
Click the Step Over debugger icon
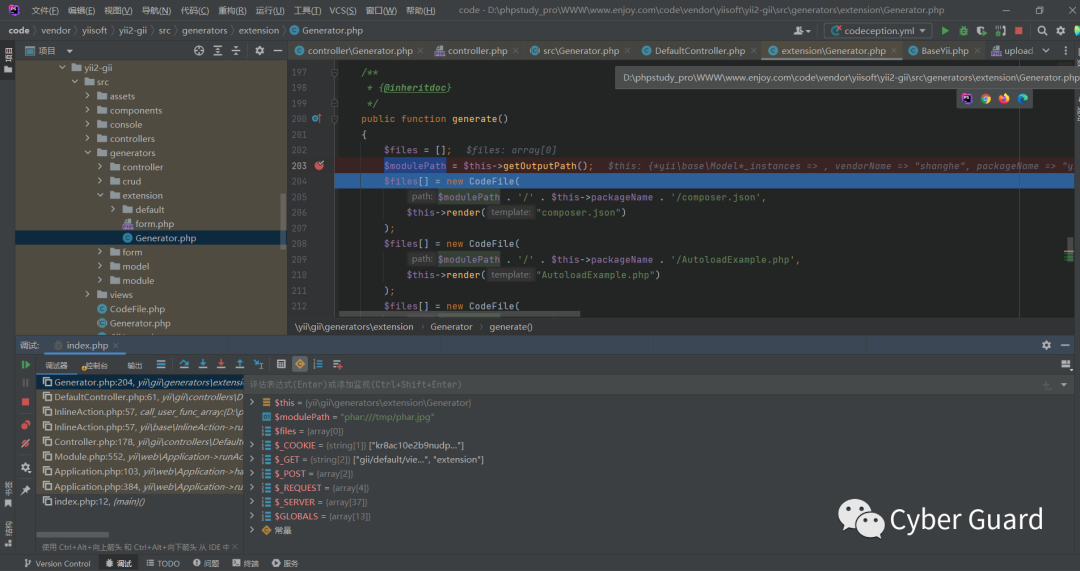[185, 365]
